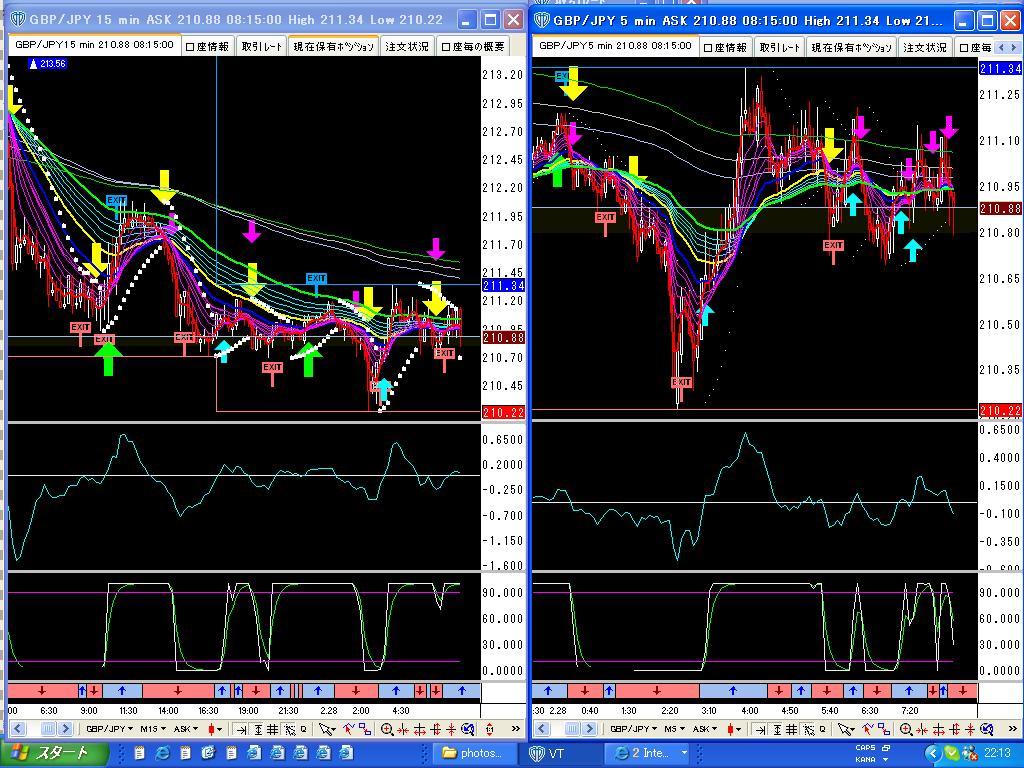Click 1:1 scale icon in left chart toolbar
Screen dimensions: 1024x768
(x=489, y=729)
